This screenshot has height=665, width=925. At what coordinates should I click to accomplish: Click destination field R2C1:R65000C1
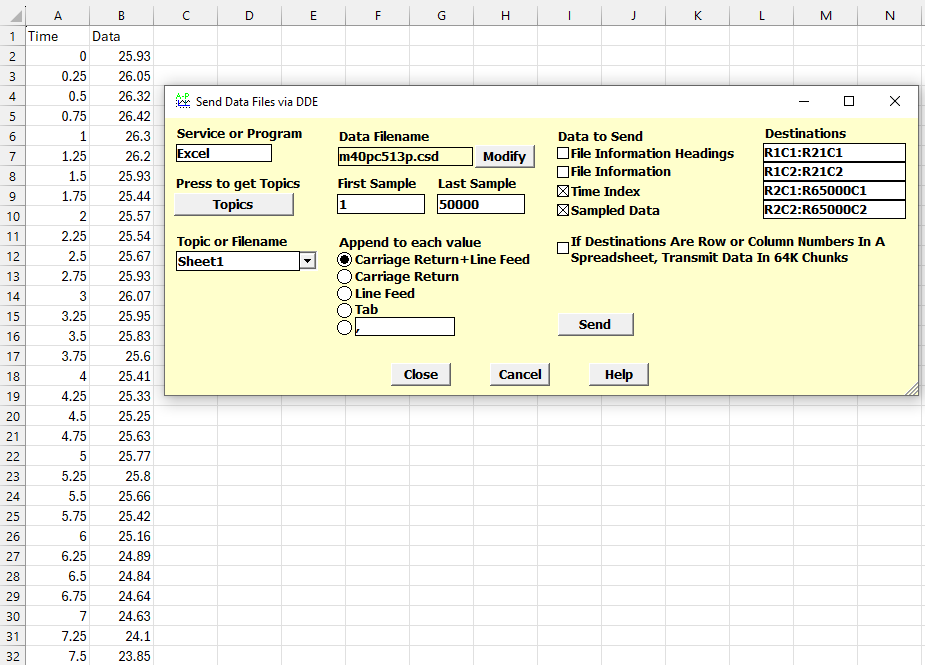[x=835, y=190]
